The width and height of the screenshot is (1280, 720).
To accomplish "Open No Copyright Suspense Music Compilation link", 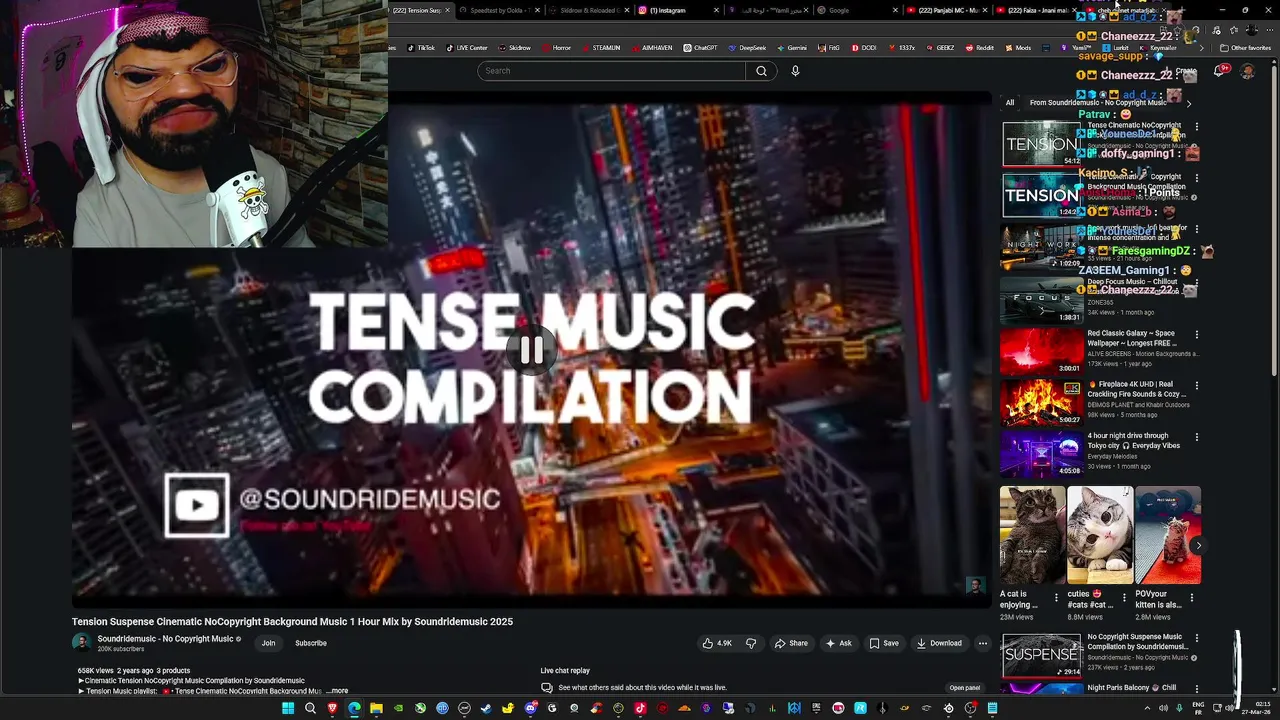I will pyautogui.click(x=1137, y=642).
